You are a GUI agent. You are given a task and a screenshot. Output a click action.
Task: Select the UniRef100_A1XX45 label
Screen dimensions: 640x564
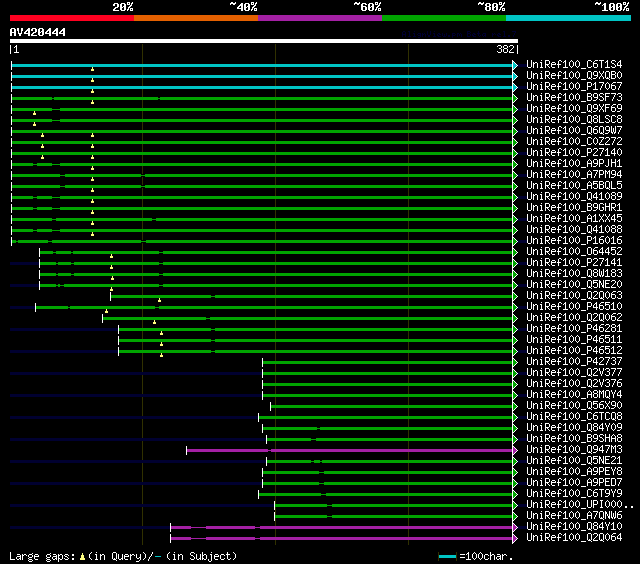(x=574, y=219)
